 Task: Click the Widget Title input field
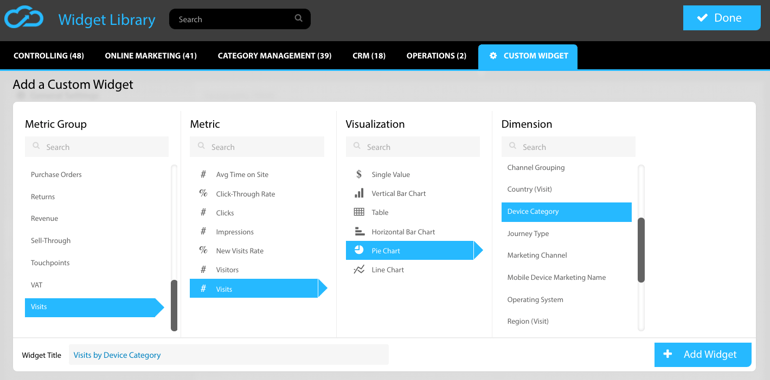[x=229, y=354]
